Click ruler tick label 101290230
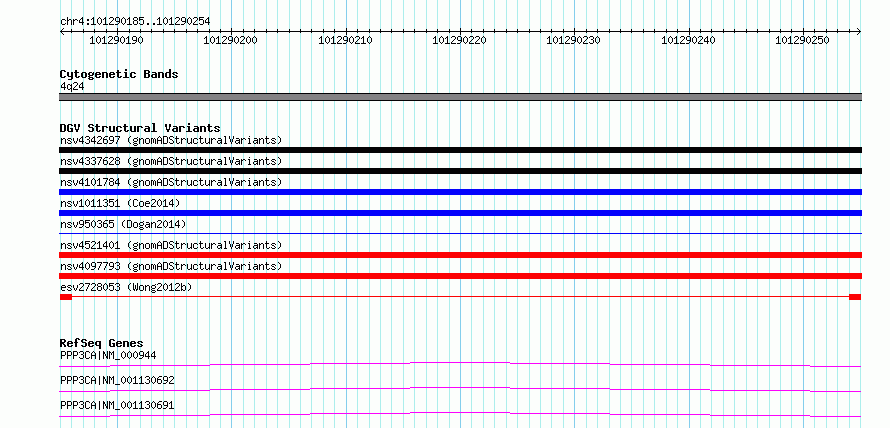The height and width of the screenshot is (428, 890). (x=573, y=40)
